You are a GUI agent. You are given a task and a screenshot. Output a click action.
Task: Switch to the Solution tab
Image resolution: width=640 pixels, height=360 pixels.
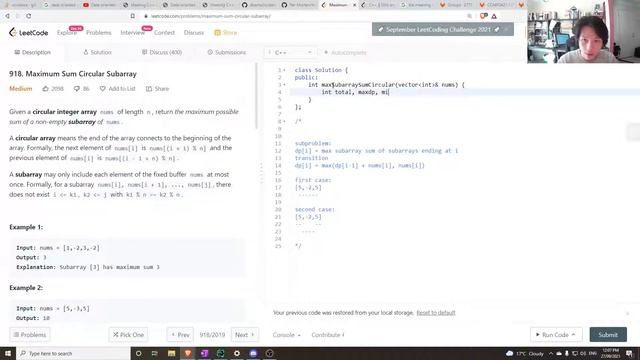coord(97,52)
